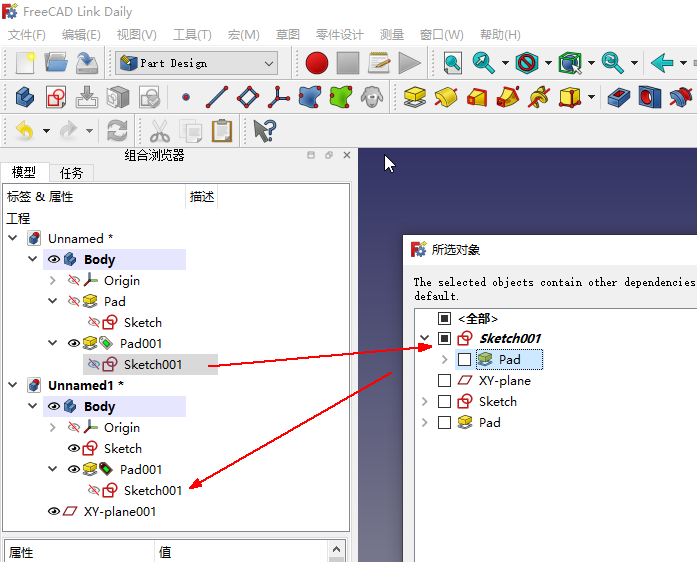697x562 pixels.
Task: Create a datum plane
Action: (248, 97)
